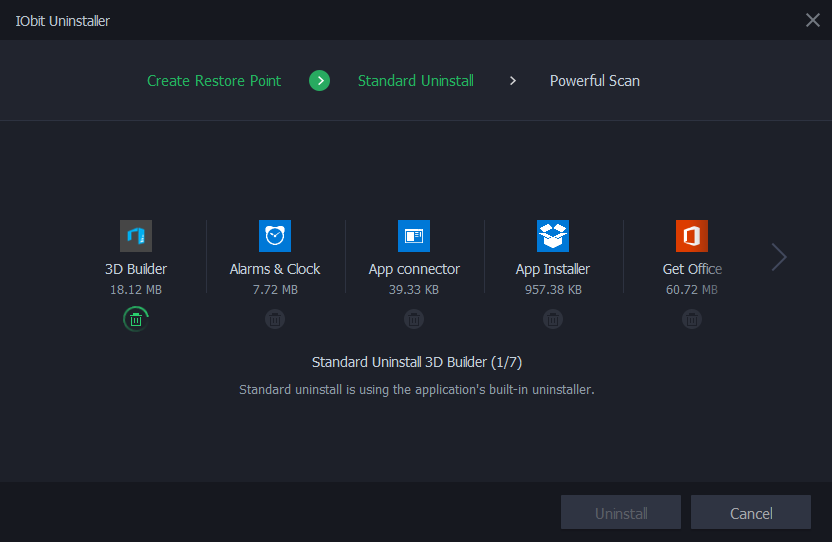
Task: Click the trash icon under App connector
Action: coord(414,319)
